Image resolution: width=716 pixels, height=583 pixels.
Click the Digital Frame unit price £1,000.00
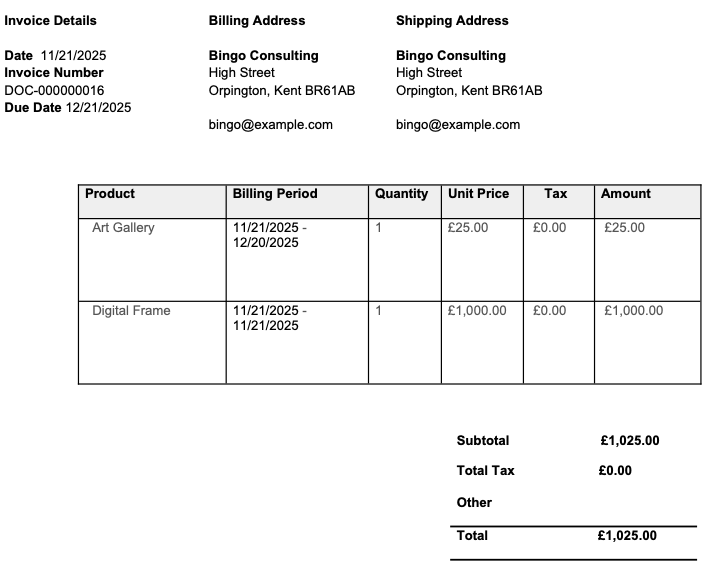(477, 311)
